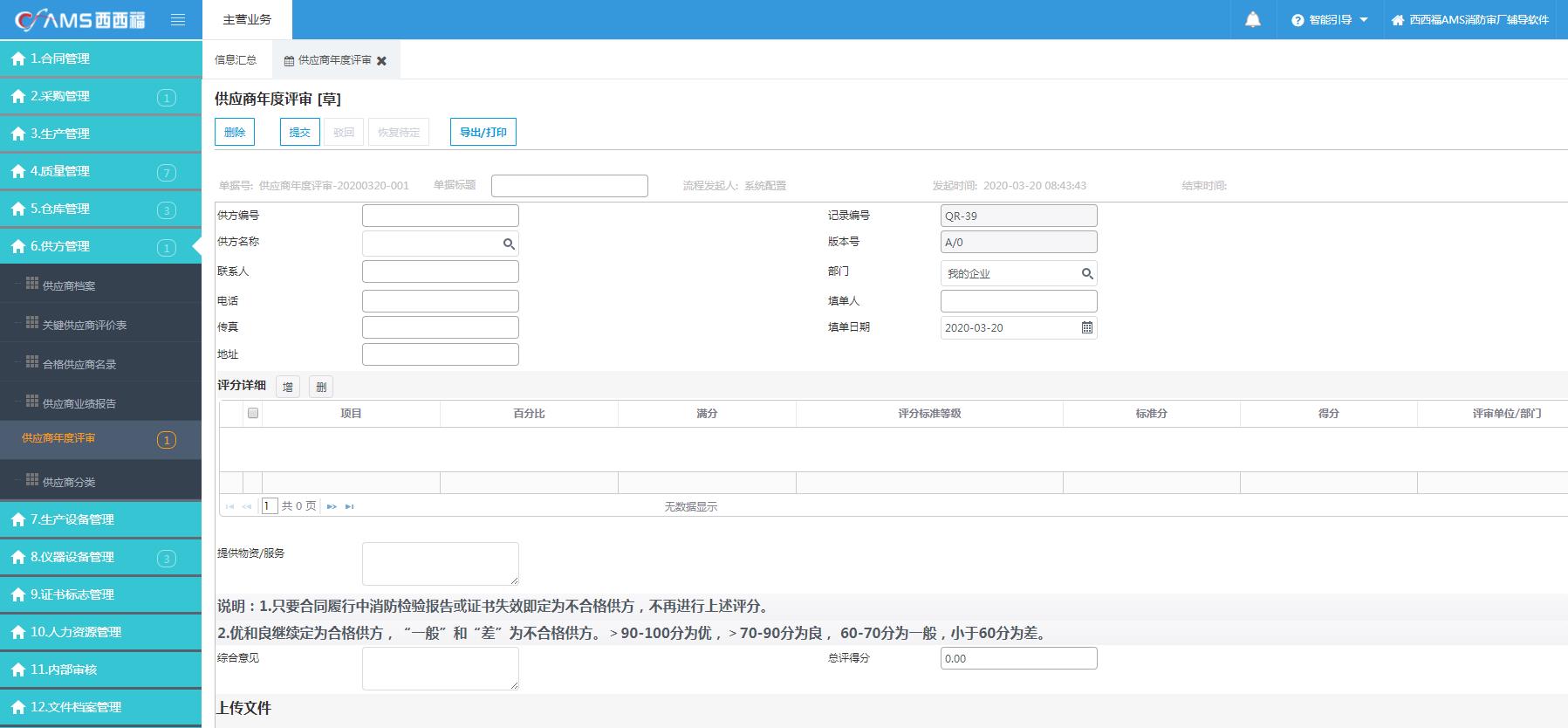The height and width of the screenshot is (728, 1568).
Task: Go to previous page in pager
Action: click(247, 506)
